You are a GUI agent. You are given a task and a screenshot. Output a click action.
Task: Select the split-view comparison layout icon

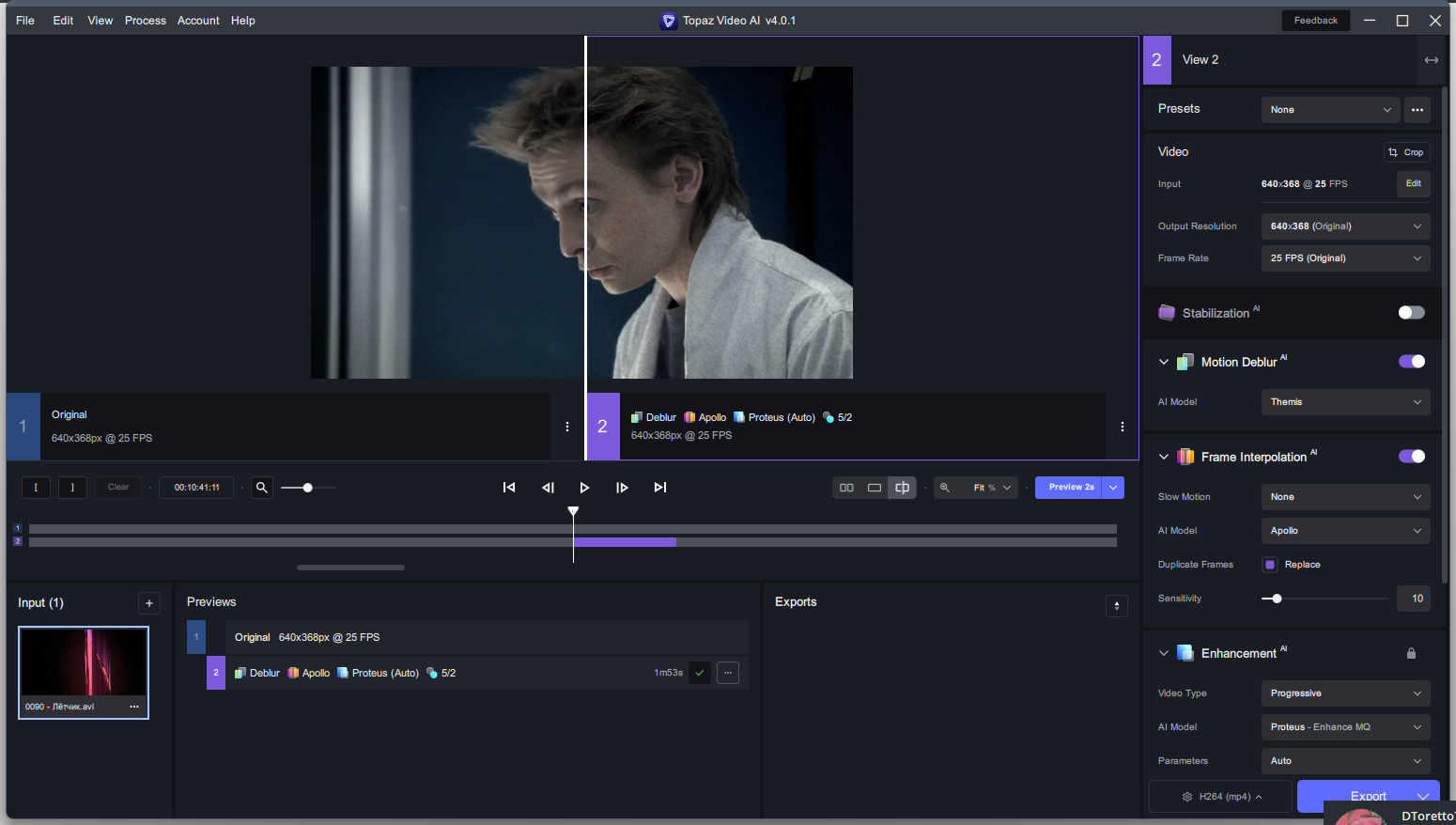[902, 488]
